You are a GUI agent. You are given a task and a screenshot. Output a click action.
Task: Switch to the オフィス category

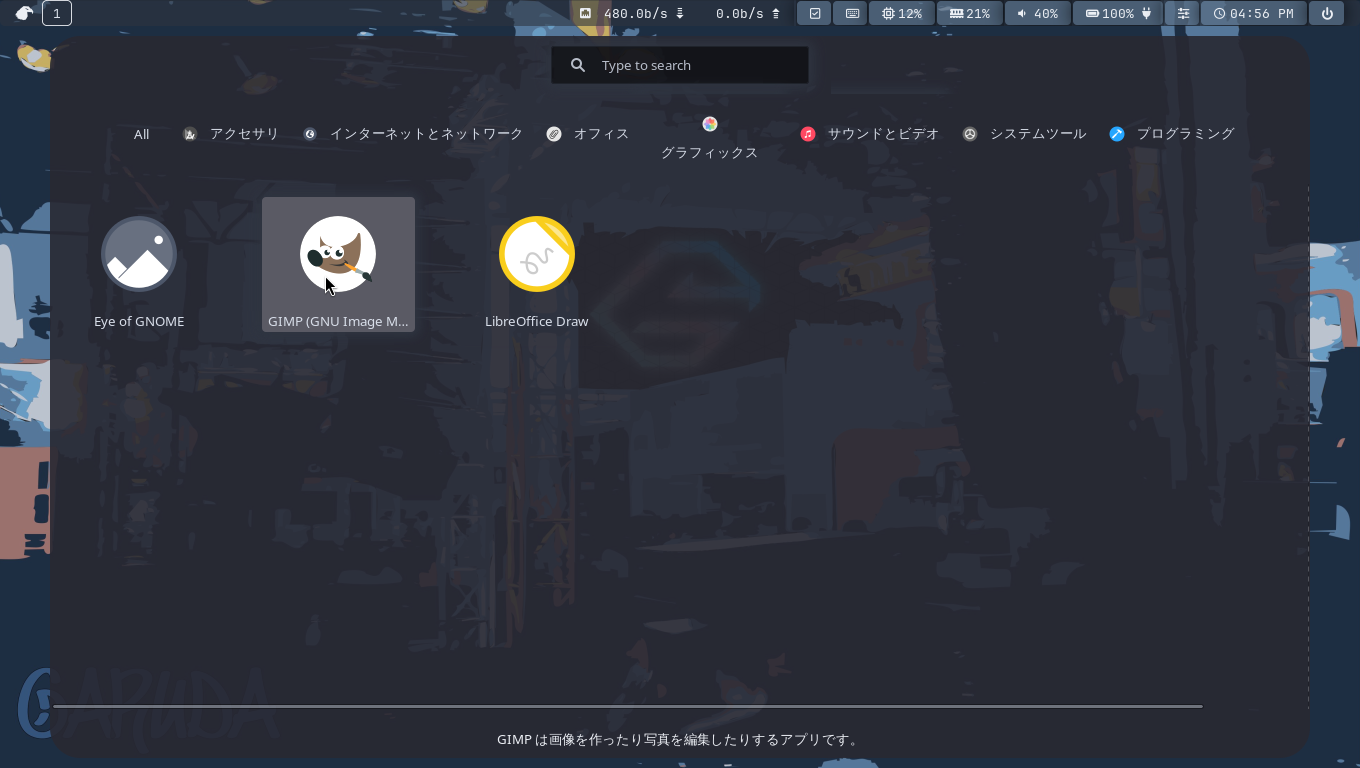(588, 134)
